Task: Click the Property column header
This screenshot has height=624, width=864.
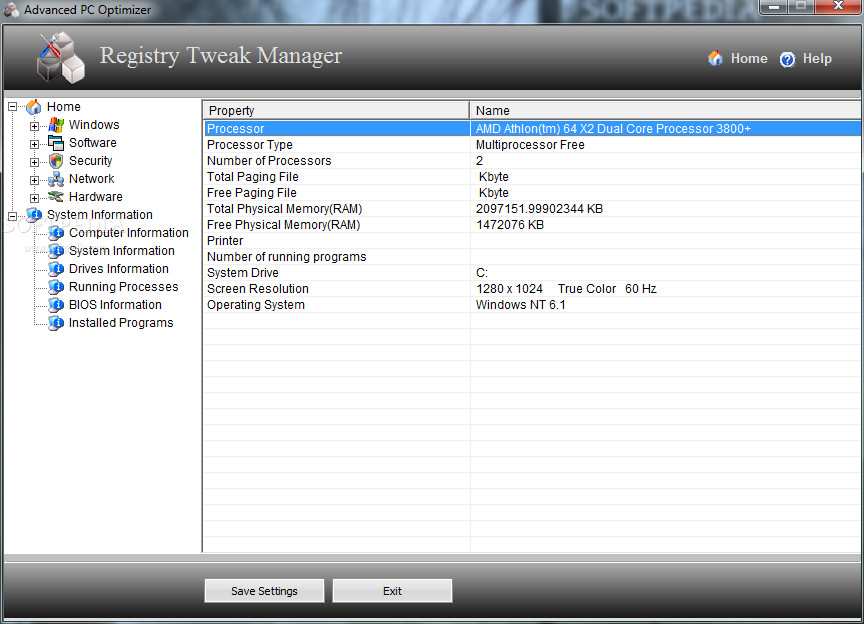Action: [336, 110]
